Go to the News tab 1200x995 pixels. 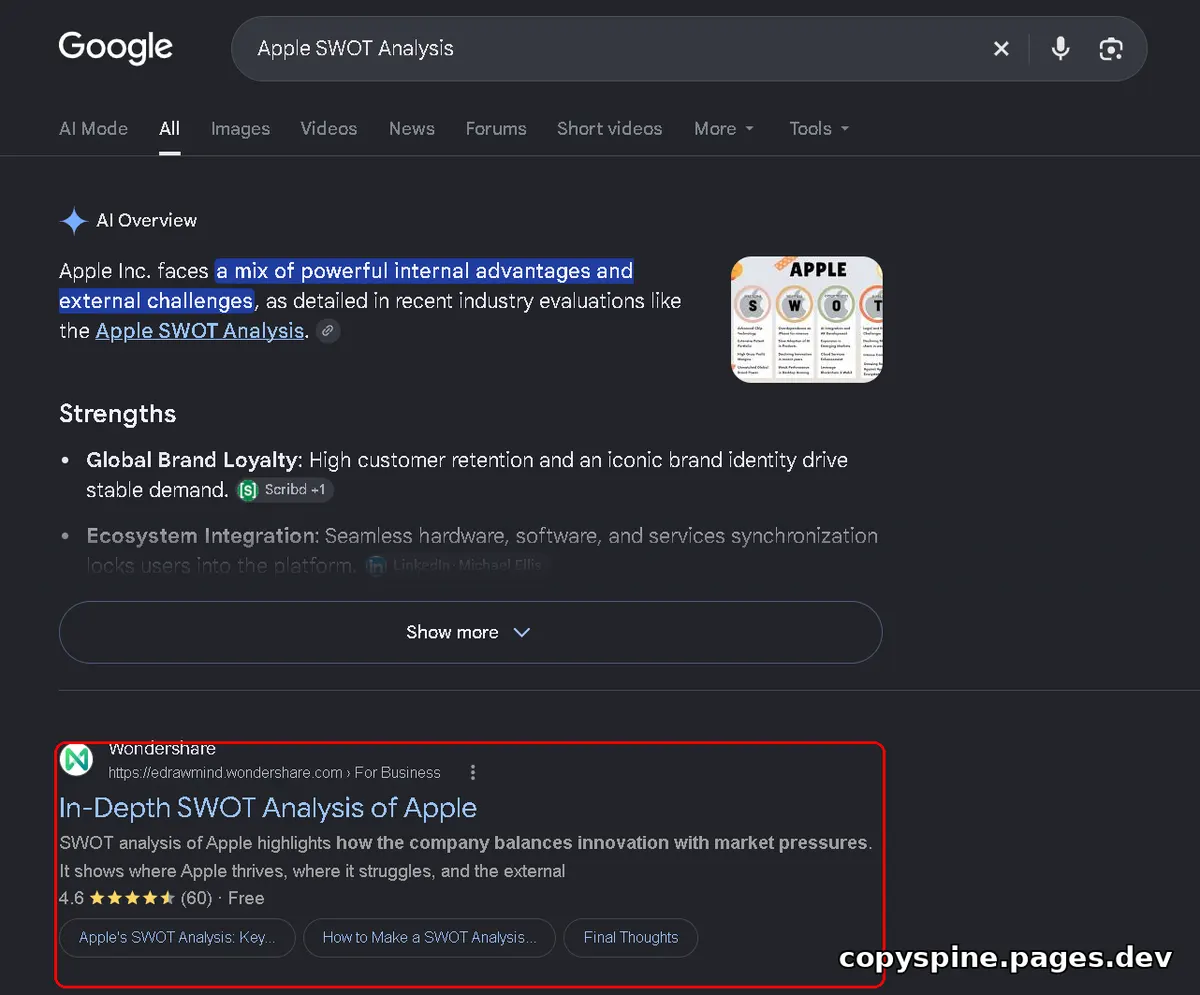pos(412,129)
